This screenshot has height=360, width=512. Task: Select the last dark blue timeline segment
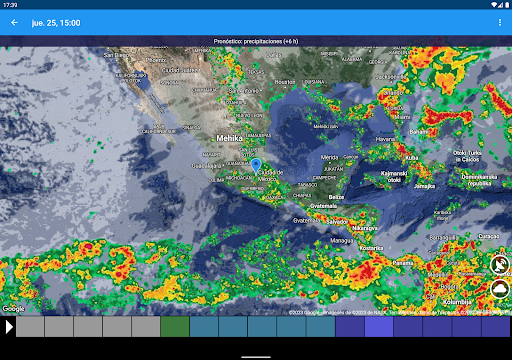pyautogui.click(x=496, y=326)
